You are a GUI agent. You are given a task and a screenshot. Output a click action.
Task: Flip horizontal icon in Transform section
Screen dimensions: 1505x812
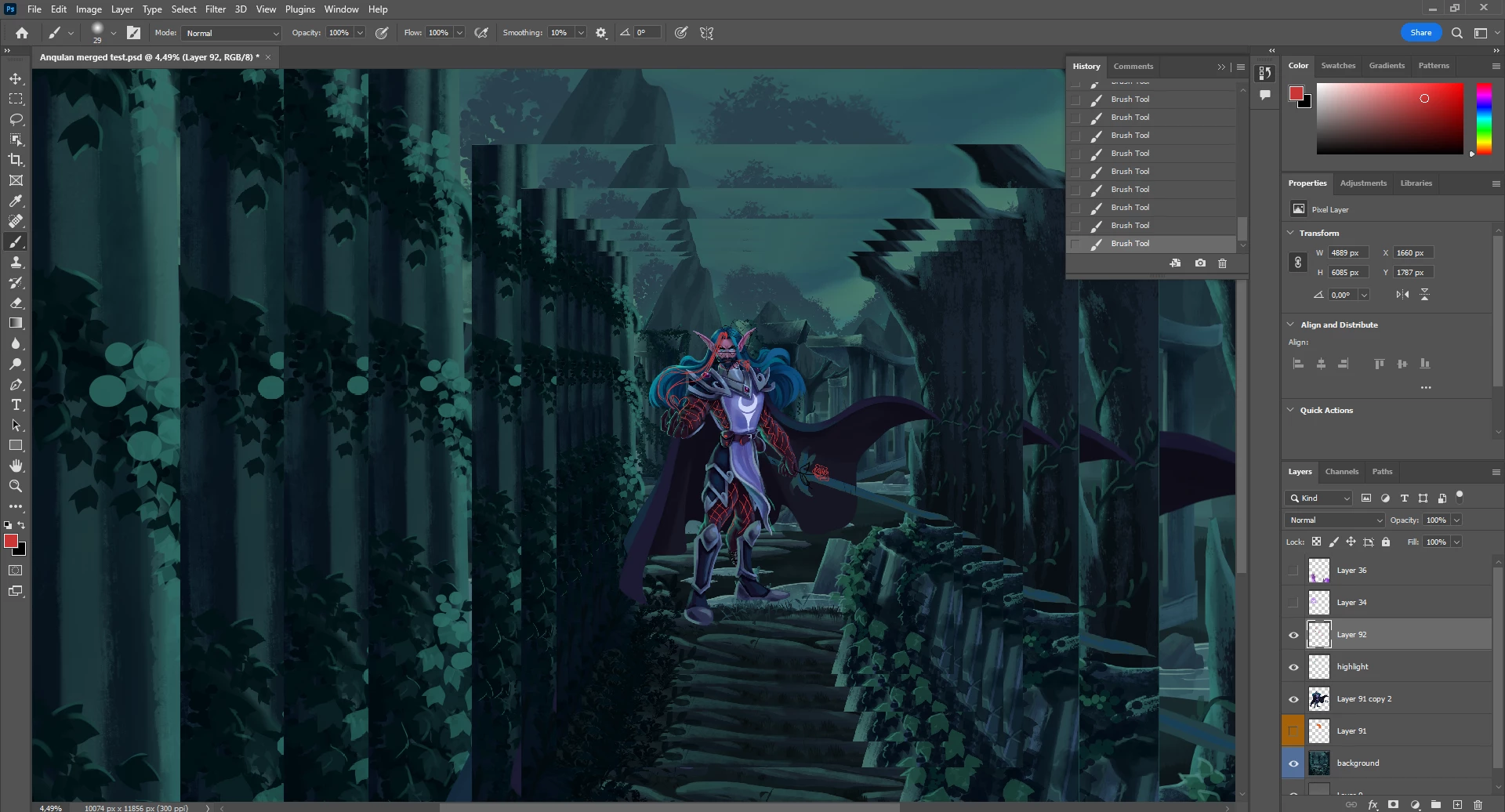1402,295
